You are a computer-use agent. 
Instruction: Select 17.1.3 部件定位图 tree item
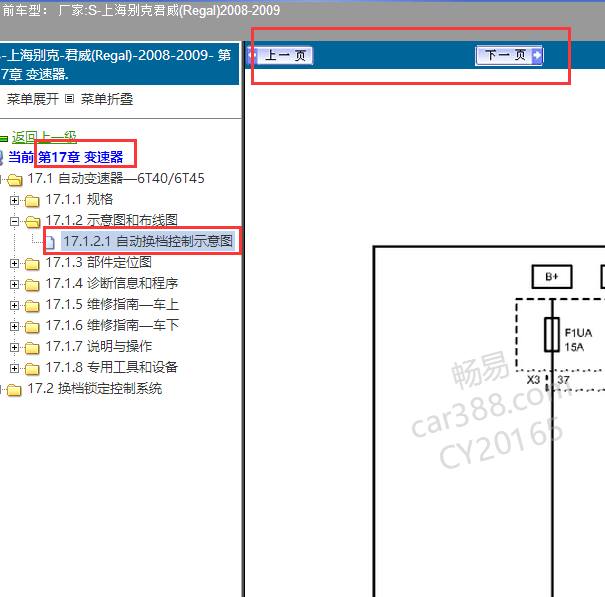98,262
